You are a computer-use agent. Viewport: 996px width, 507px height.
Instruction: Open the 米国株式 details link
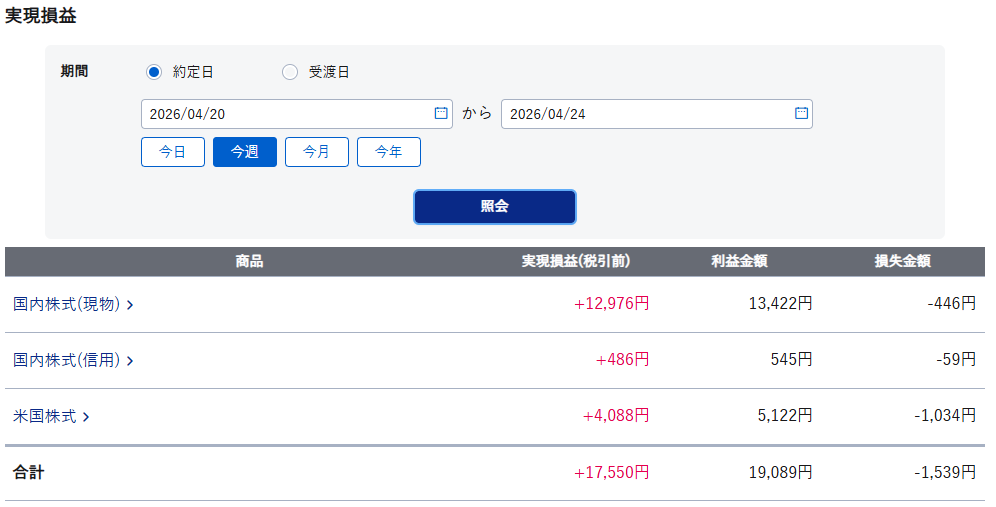[45, 416]
